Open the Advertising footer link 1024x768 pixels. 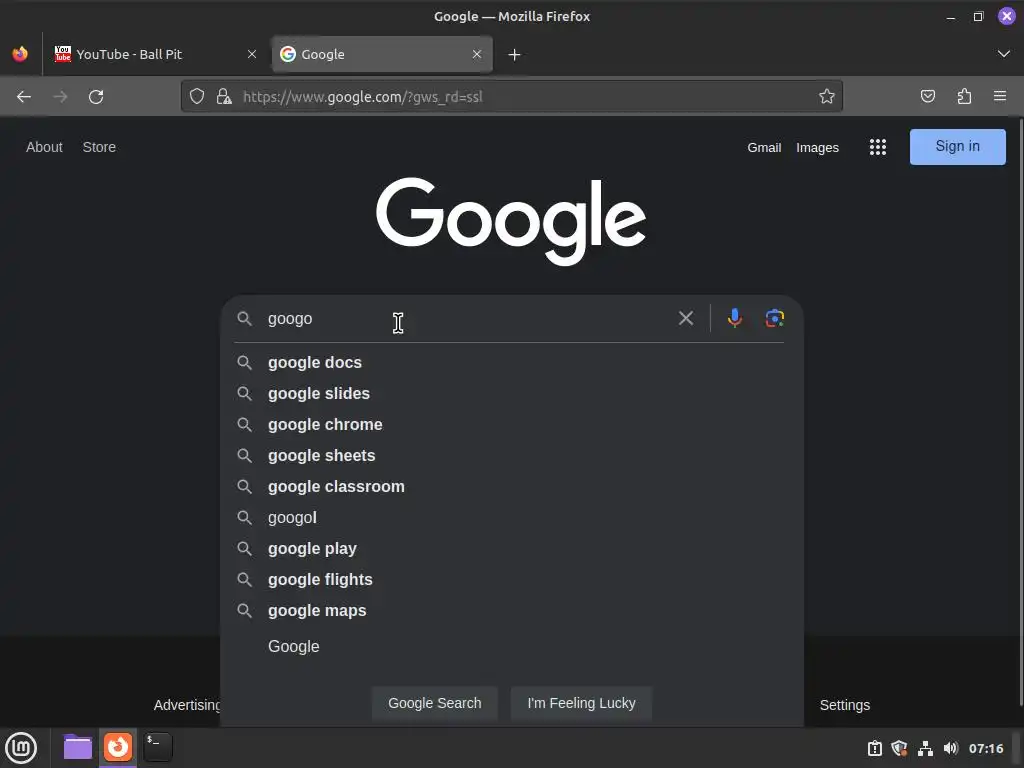[x=187, y=705]
